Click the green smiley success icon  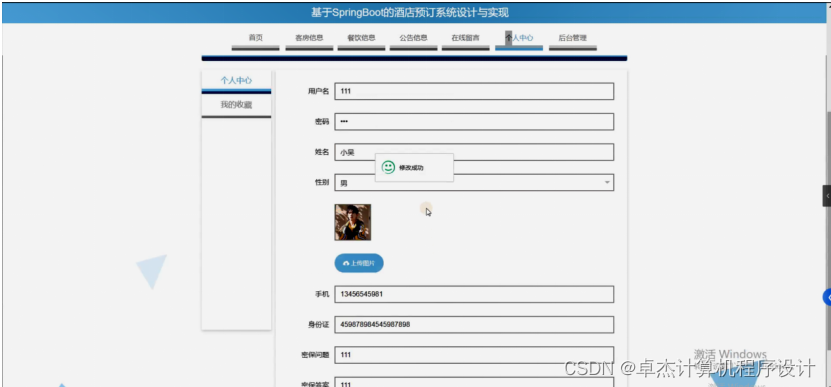388,168
